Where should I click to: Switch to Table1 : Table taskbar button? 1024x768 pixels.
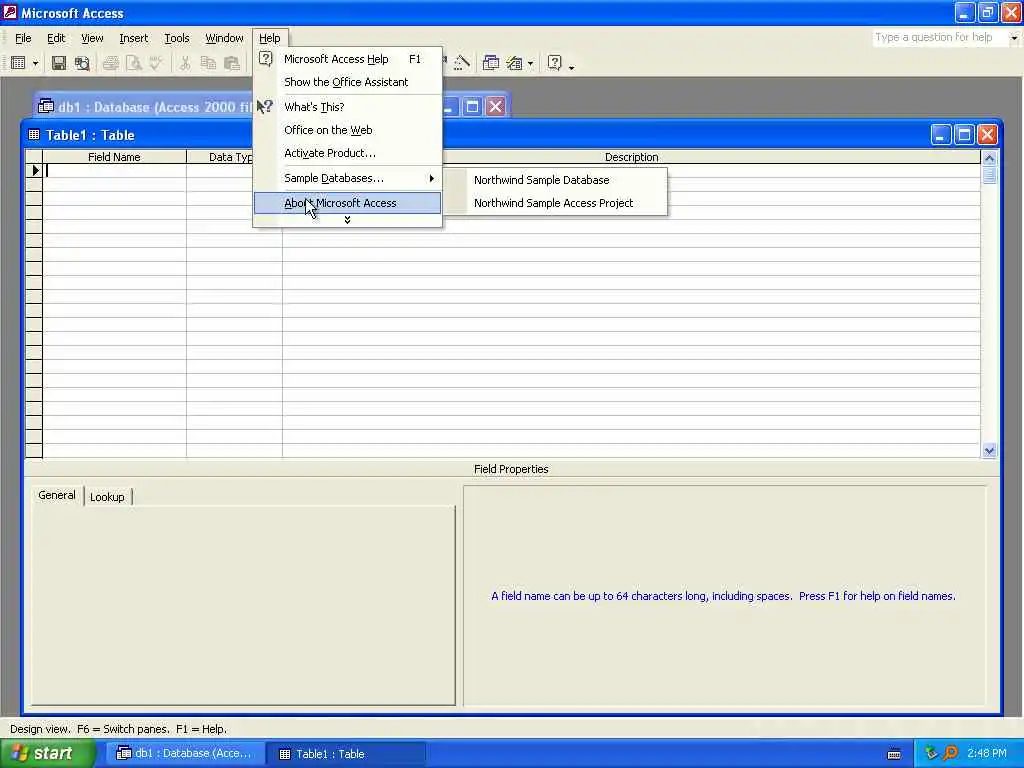pos(346,754)
